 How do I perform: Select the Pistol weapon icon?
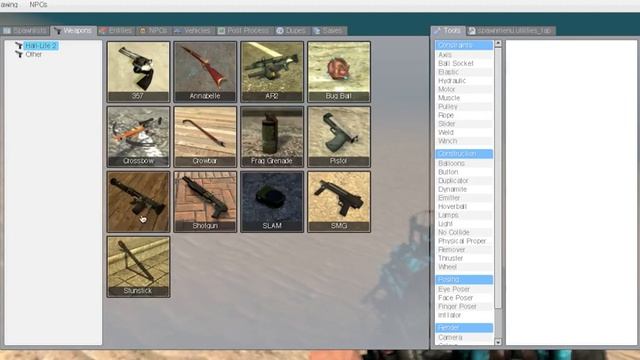[339, 137]
